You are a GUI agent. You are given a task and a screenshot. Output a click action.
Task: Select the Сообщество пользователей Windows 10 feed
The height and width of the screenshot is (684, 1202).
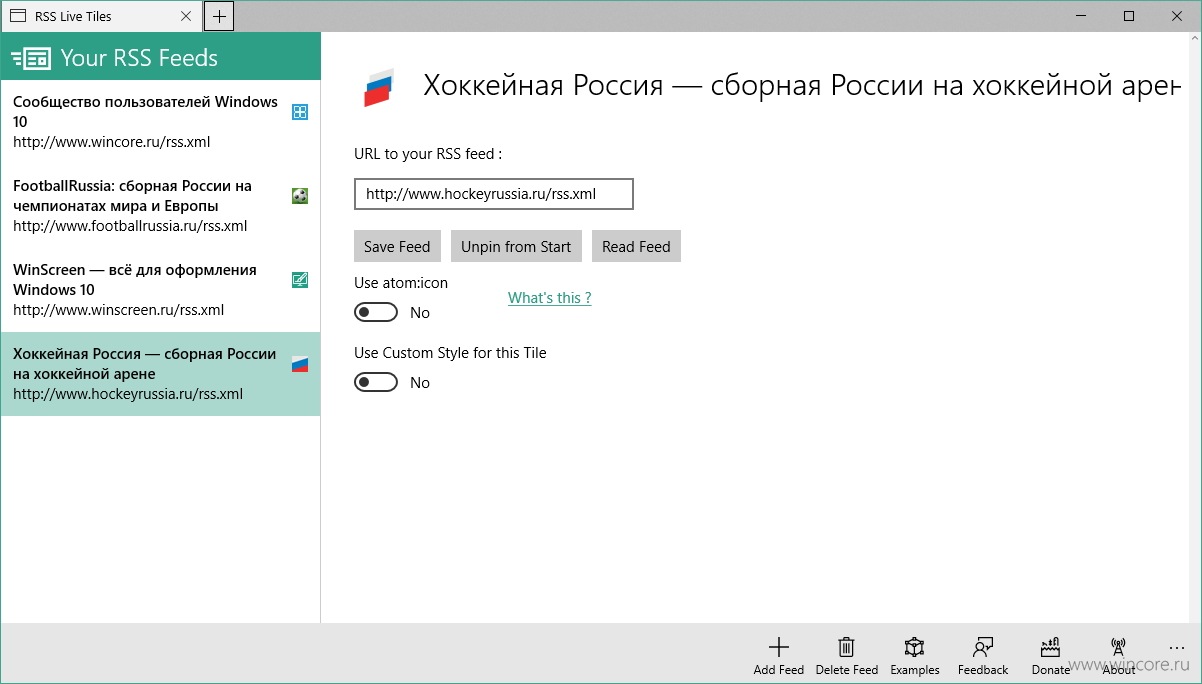coord(160,122)
